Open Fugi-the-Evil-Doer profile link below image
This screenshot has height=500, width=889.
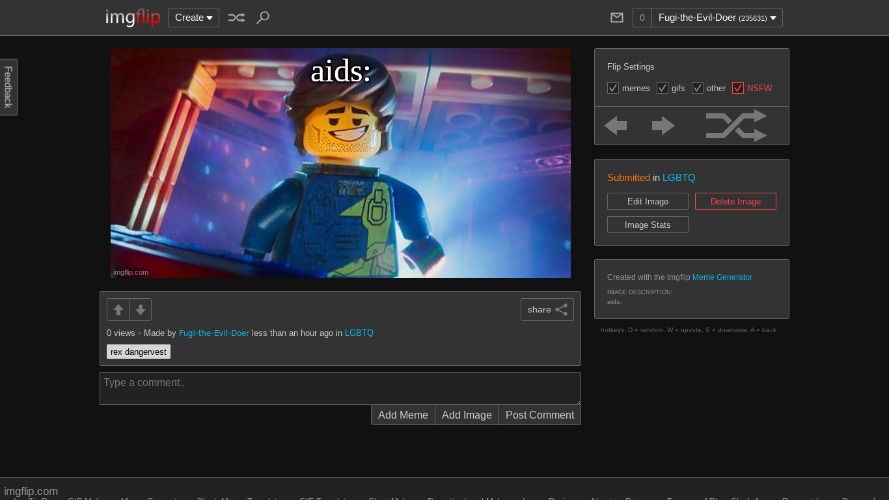(x=214, y=333)
